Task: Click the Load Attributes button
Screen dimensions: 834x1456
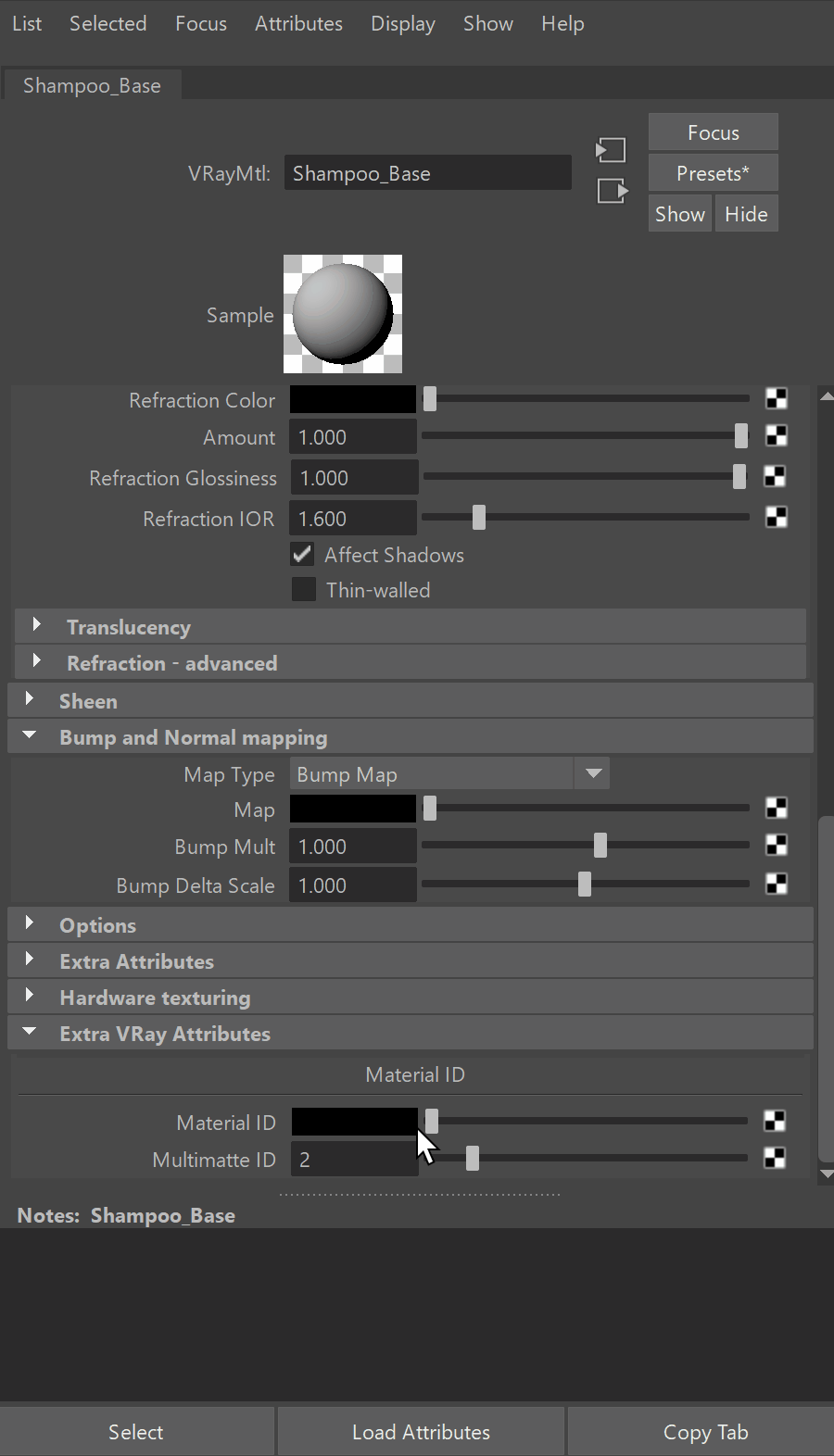Action: (x=421, y=1431)
